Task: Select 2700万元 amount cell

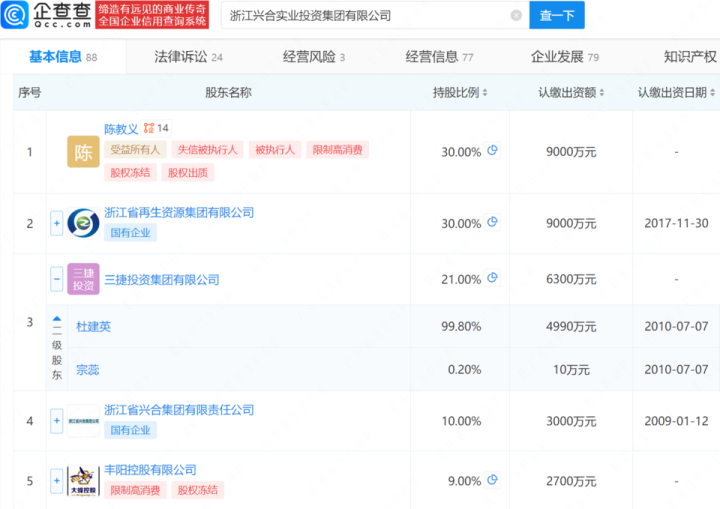Action: (x=571, y=481)
